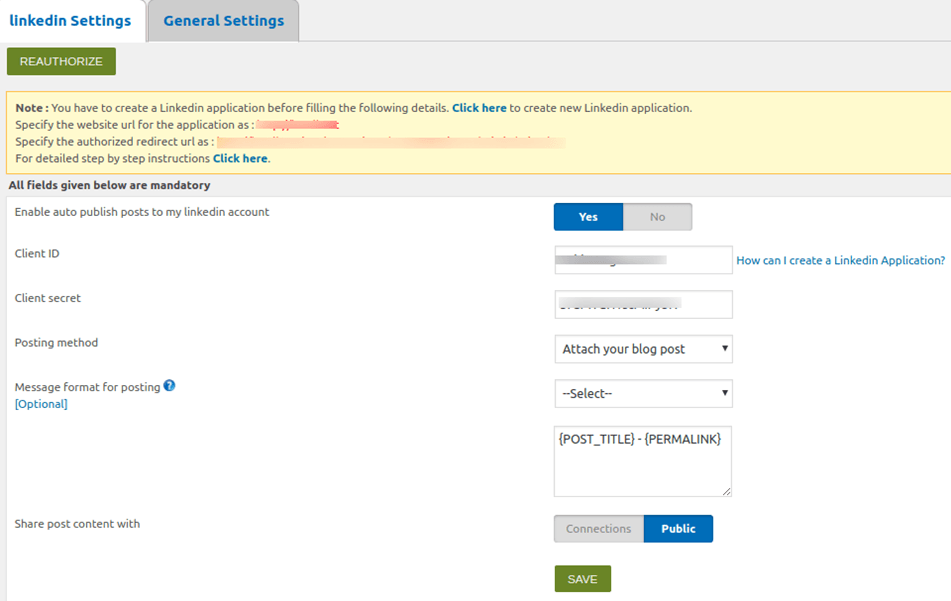951x601 pixels.
Task: Share post content with Public
Action: (x=678, y=528)
